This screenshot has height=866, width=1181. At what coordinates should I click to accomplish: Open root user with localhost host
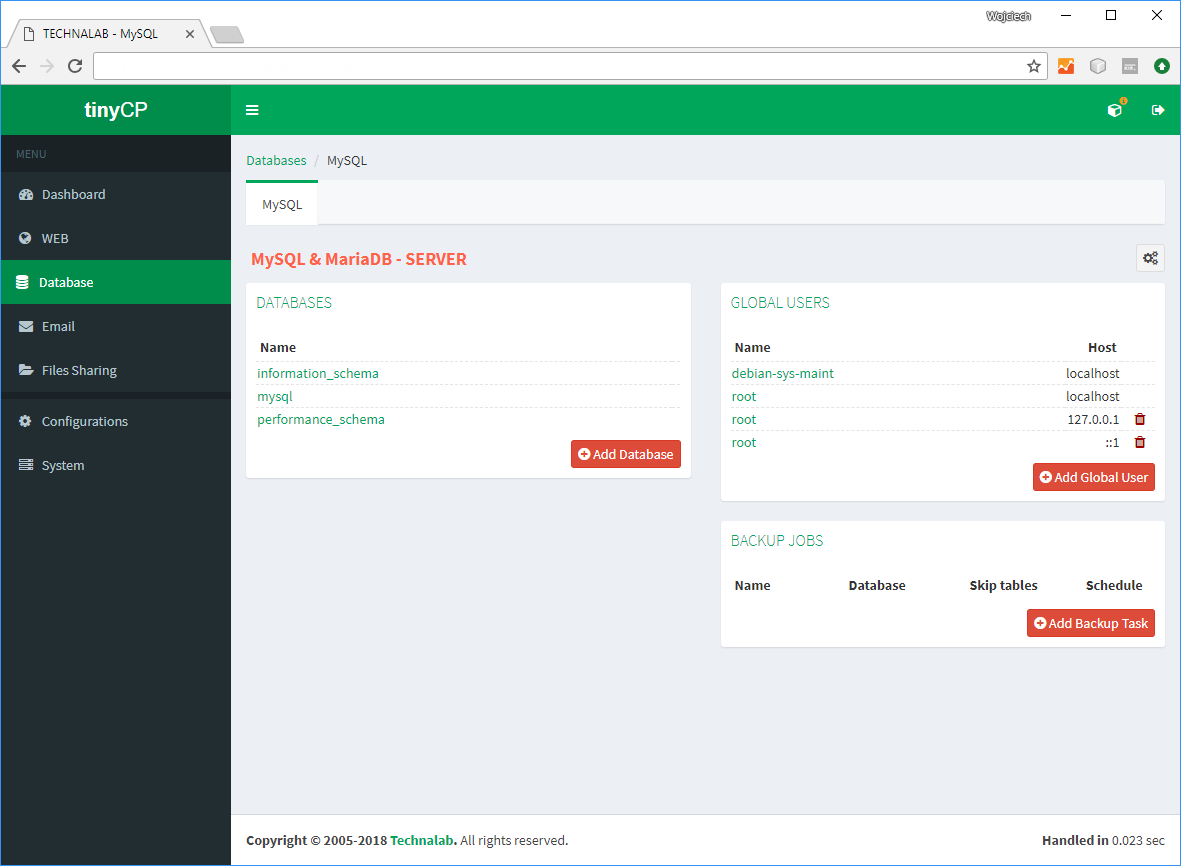(743, 397)
